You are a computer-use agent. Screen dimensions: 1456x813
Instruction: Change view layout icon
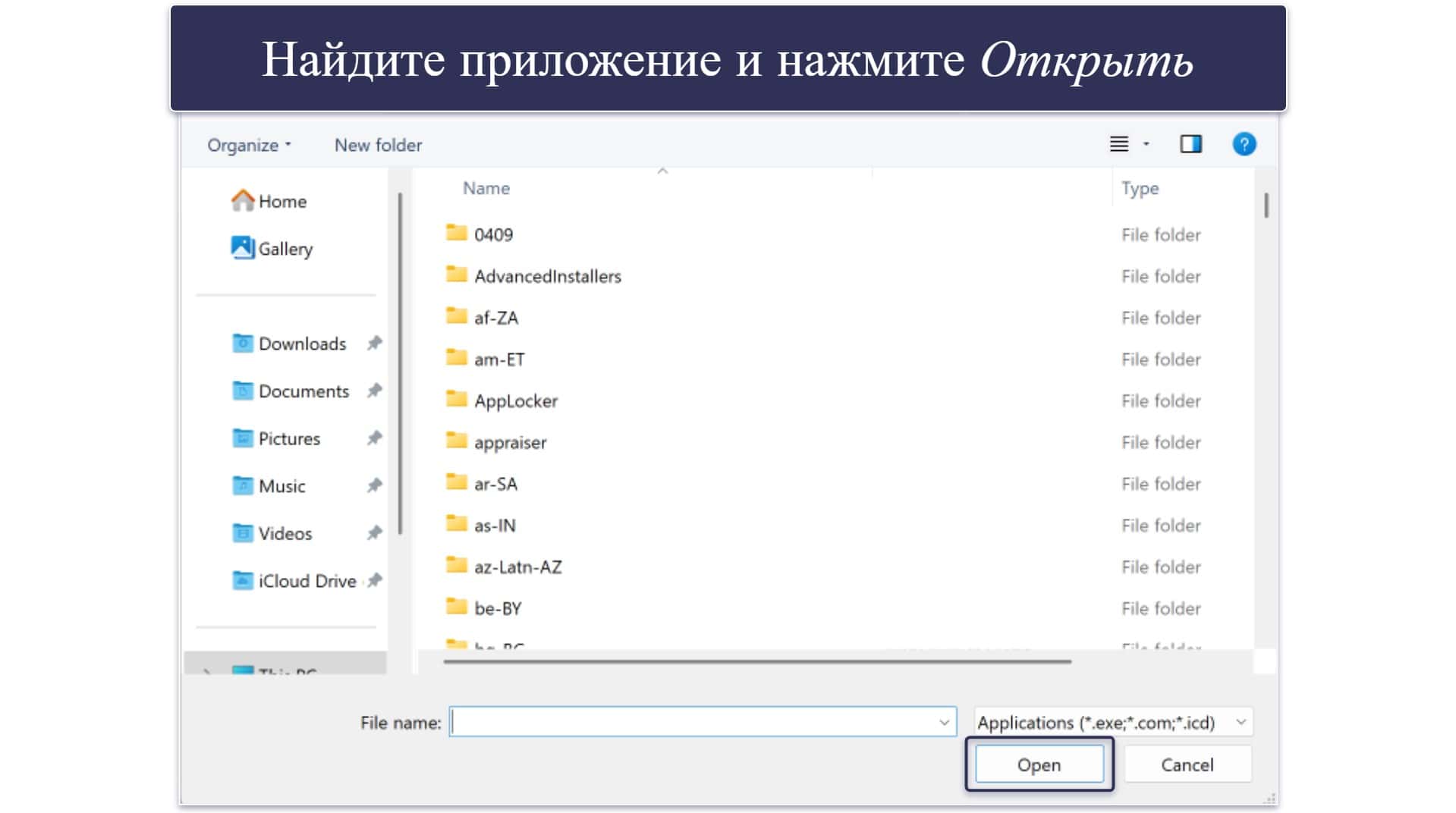1118,144
